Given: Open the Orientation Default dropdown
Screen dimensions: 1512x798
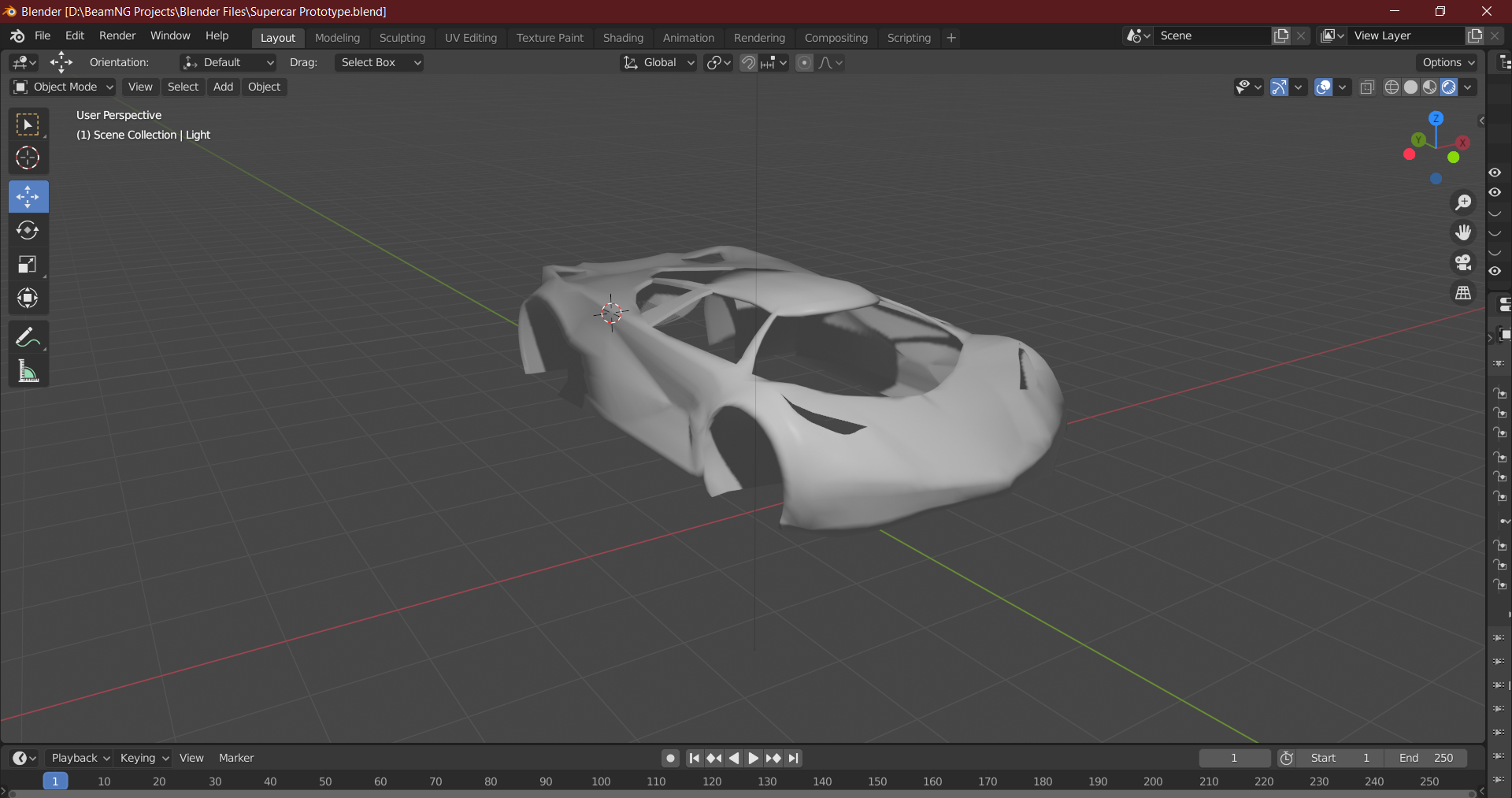Looking at the screenshot, I should (228, 62).
